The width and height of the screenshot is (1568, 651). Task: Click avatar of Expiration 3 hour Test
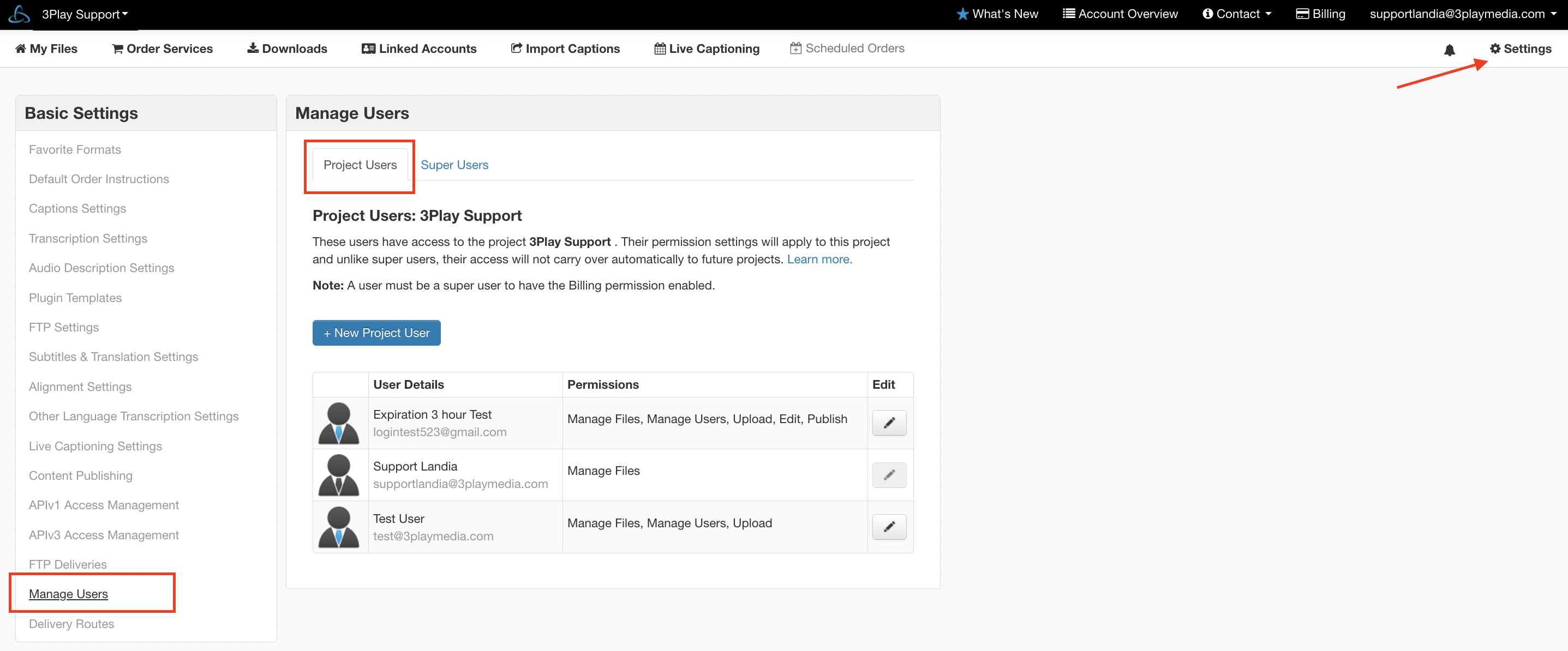pyautogui.click(x=339, y=423)
